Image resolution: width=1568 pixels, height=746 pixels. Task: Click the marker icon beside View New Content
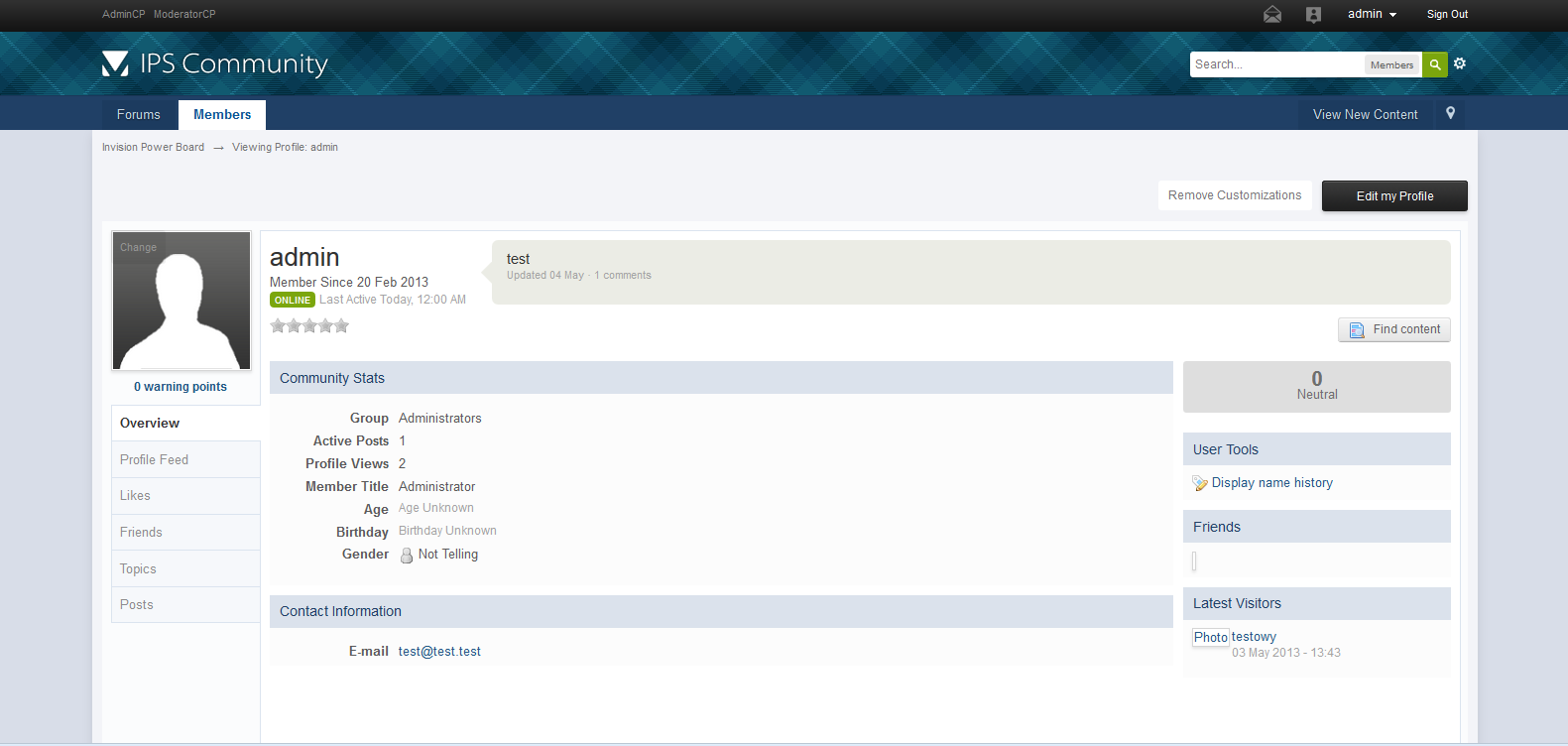[1450, 114]
